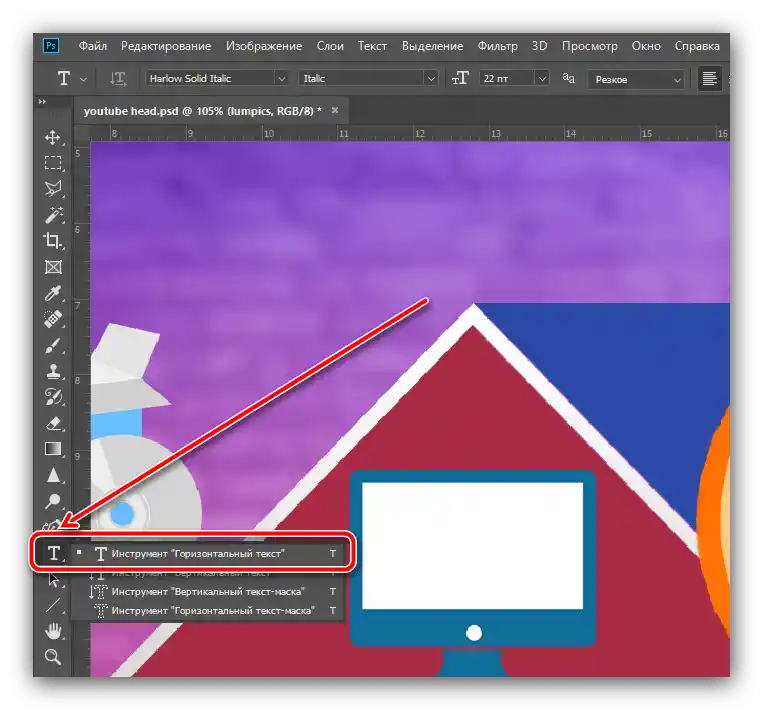Click the font size icon in options bar

pos(460,78)
